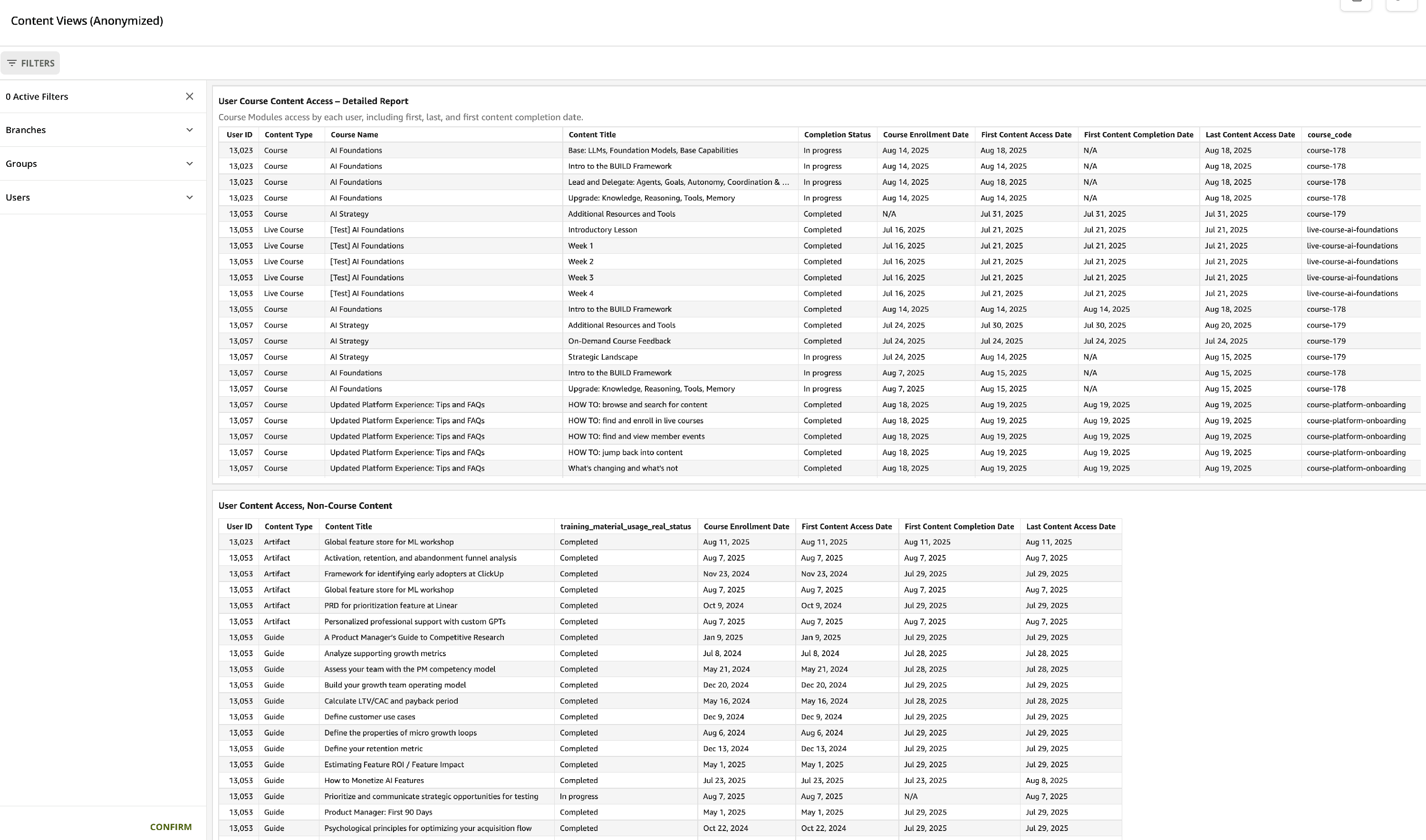
Task: Click the 'User Course Content Access – Detailed Report' title
Action: pyautogui.click(x=313, y=101)
